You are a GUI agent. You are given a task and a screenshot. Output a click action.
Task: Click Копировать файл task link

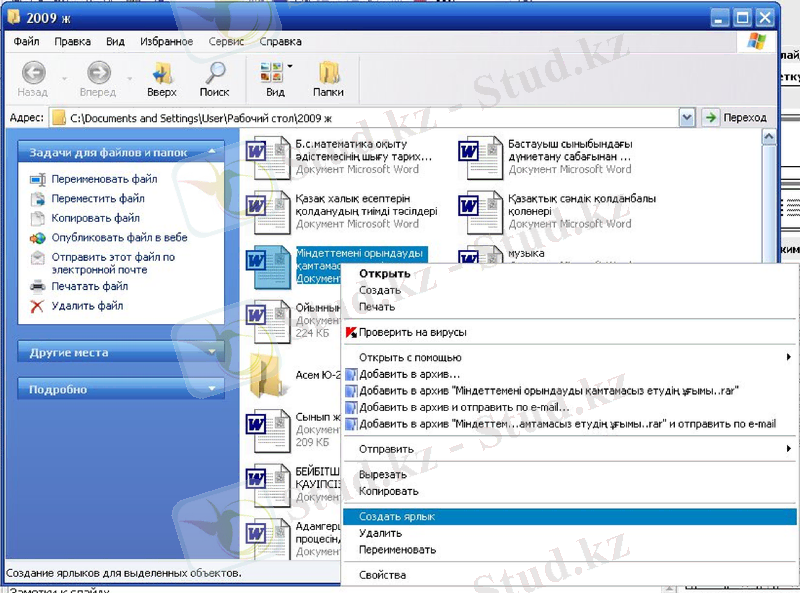pos(96,218)
